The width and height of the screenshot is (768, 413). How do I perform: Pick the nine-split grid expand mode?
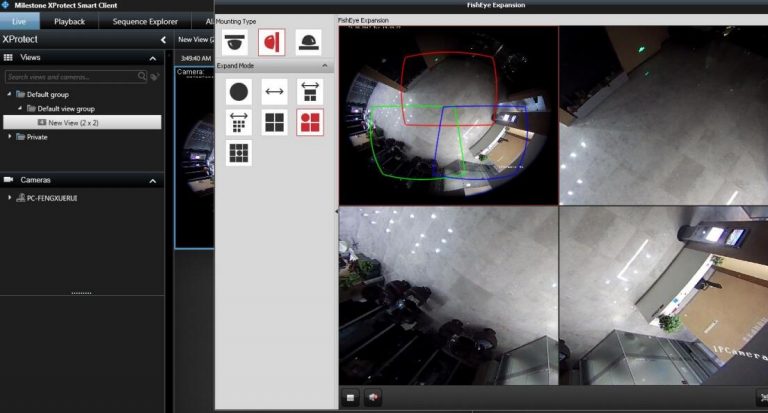pyautogui.click(x=238, y=153)
